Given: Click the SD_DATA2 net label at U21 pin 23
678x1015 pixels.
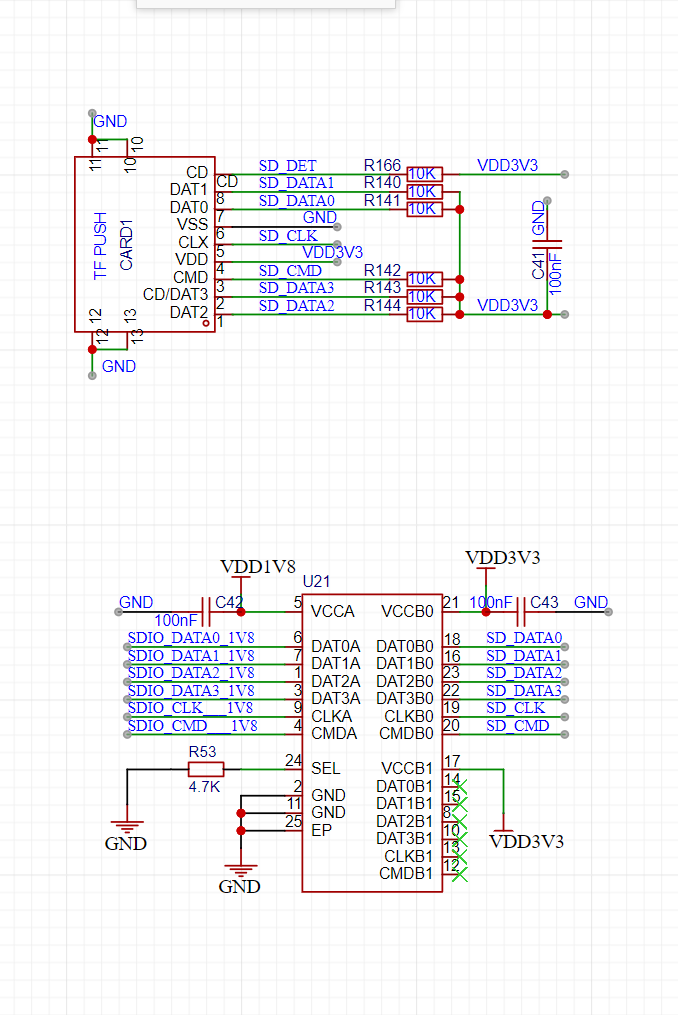Looking at the screenshot, I should tap(524, 673).
